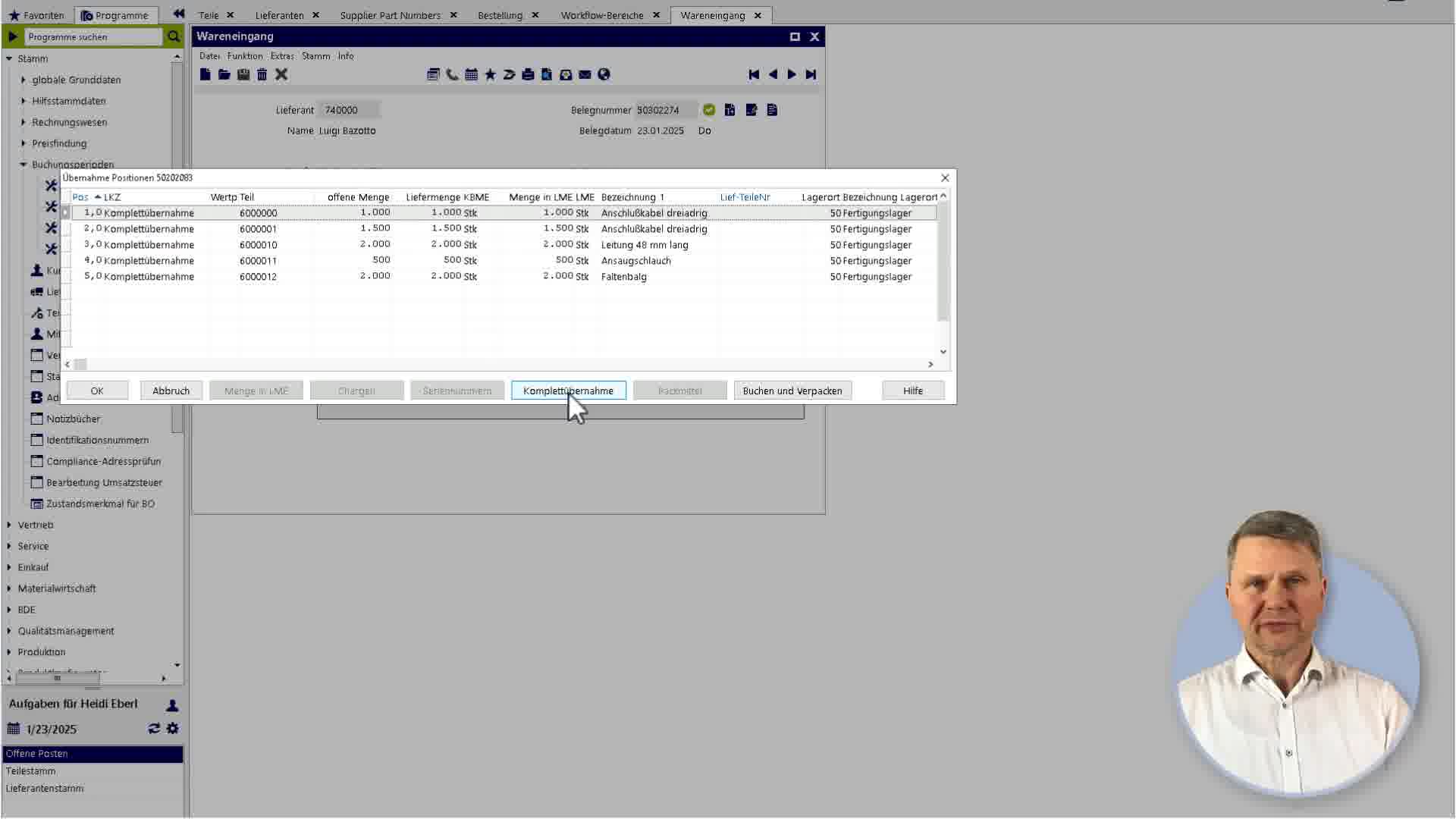Click the text document icon after the edit icon

point(772,110)
